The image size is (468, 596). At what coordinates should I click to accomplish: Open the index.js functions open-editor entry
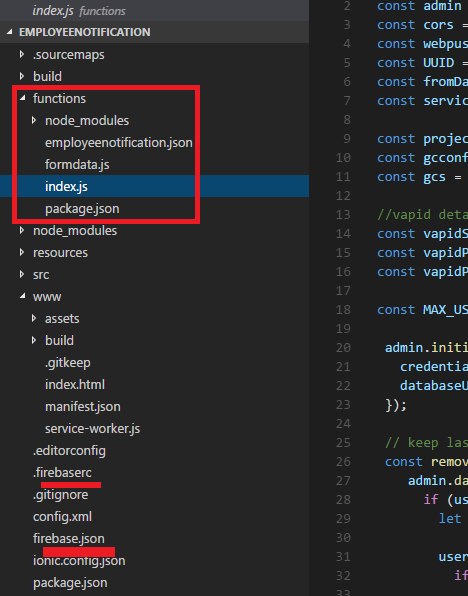pyautogui.click(x=79, y=11)
